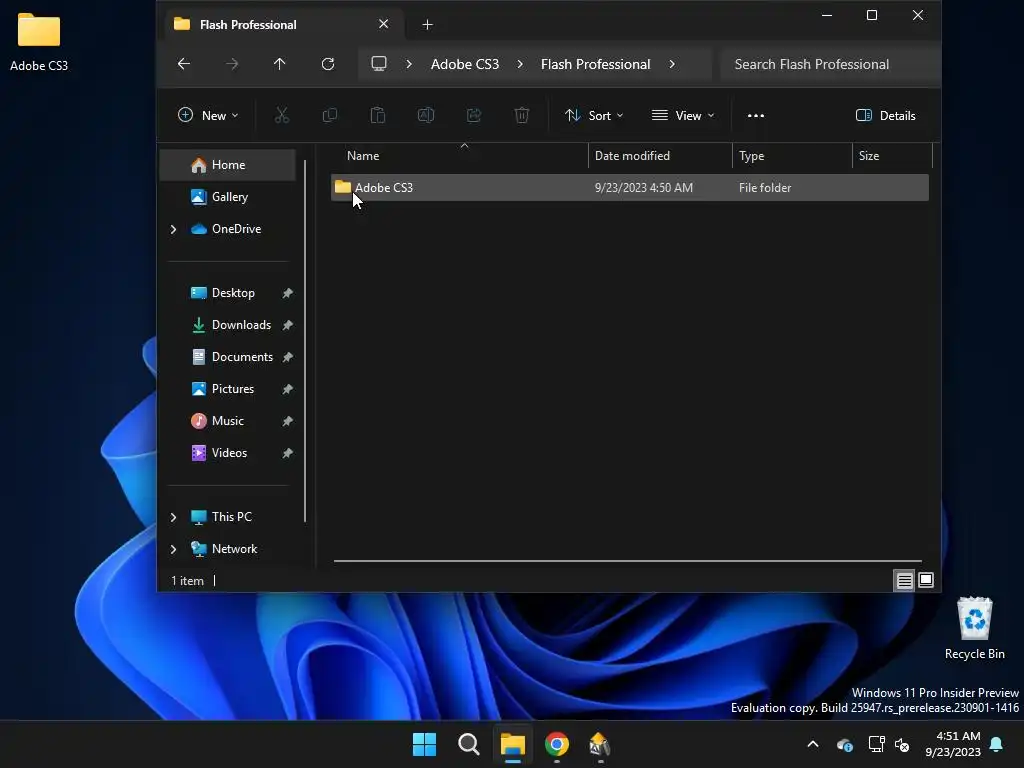Sort by the Type column header
1024x768 pixels.
click(x=792, y=156)
